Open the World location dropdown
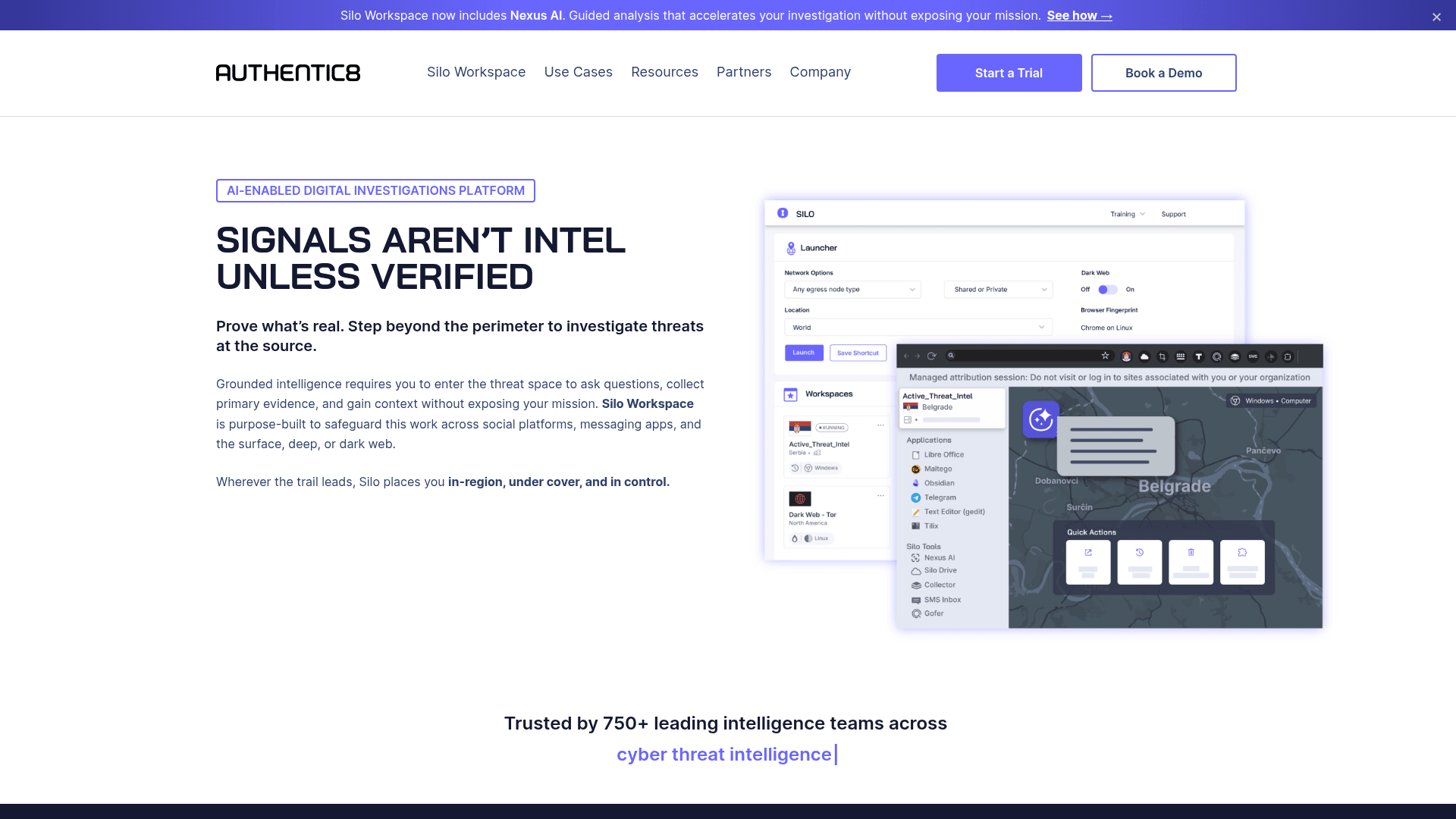This screenshot has width=1456, height=819. (918, 327)
